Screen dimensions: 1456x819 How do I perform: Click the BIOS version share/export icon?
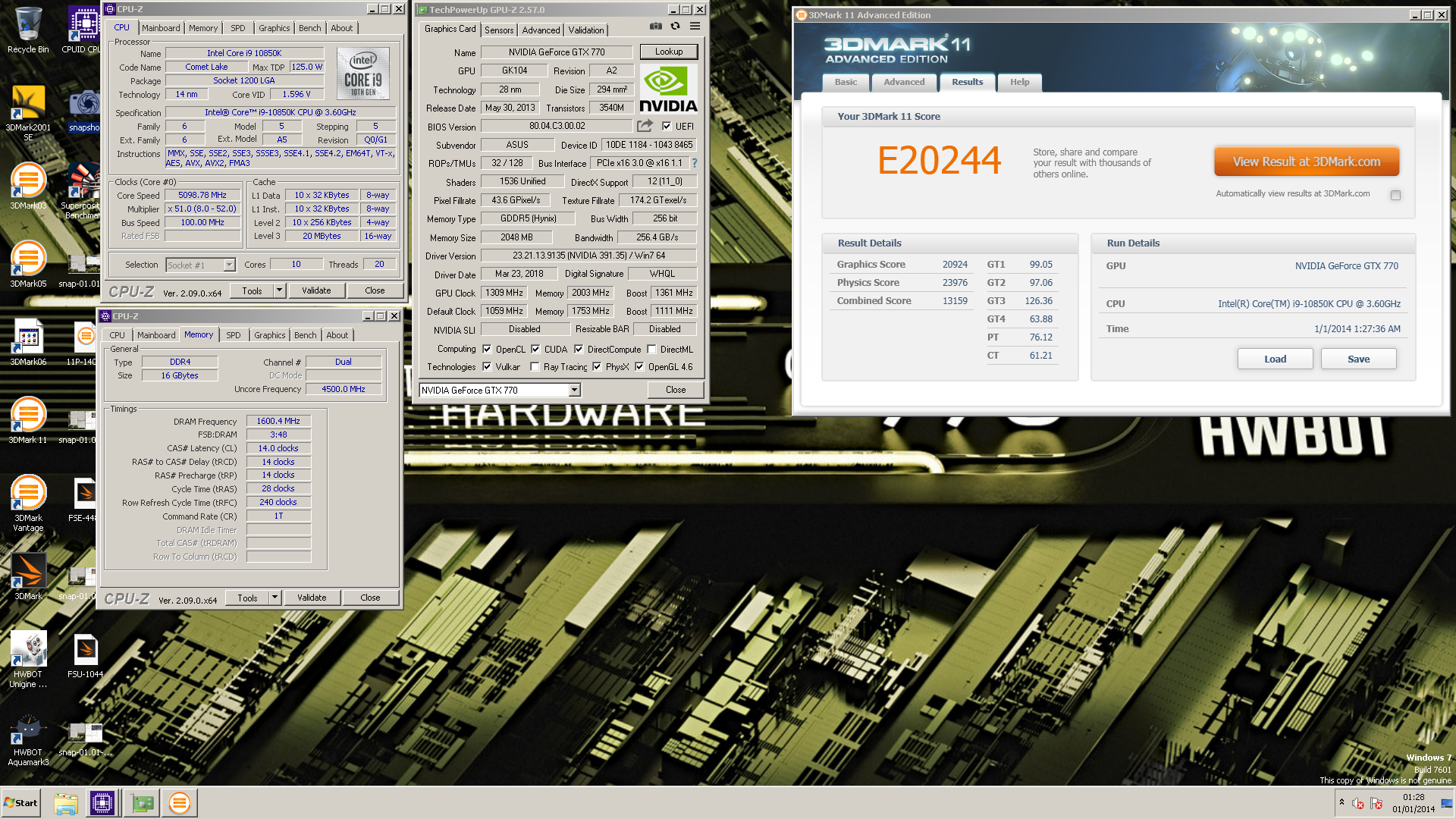point(645,126)
